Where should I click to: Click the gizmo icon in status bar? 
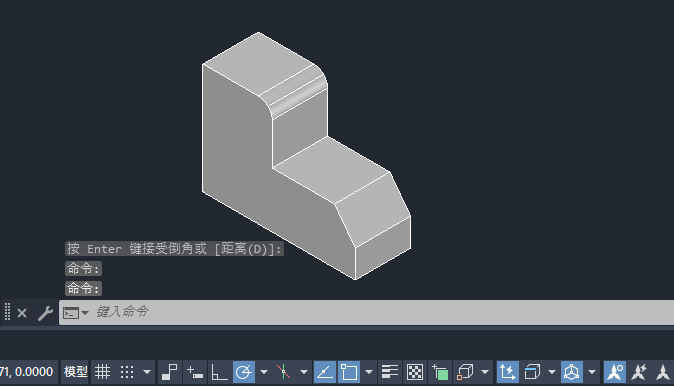point(571,372)
